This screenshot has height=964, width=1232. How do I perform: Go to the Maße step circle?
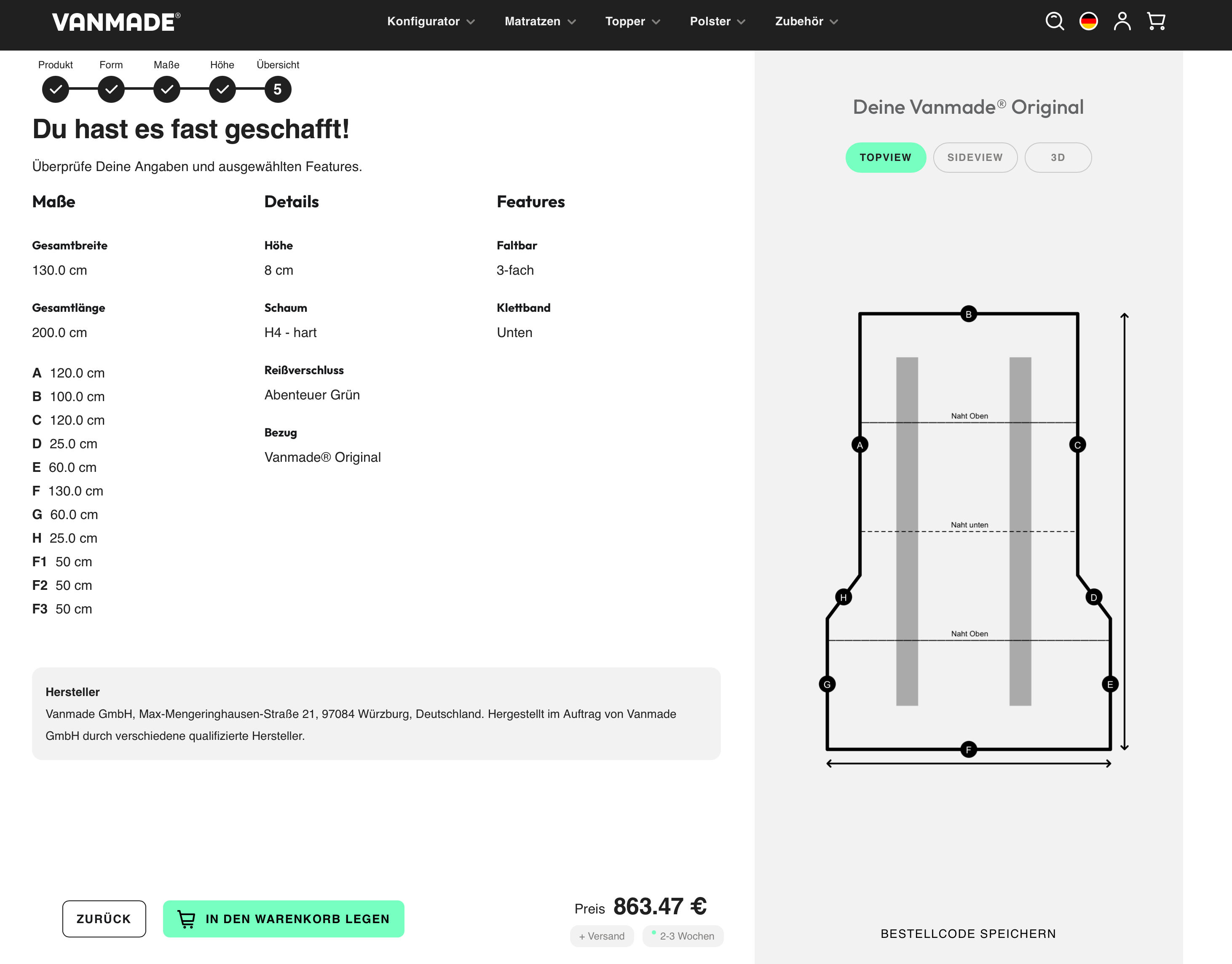tap(166, 89)
